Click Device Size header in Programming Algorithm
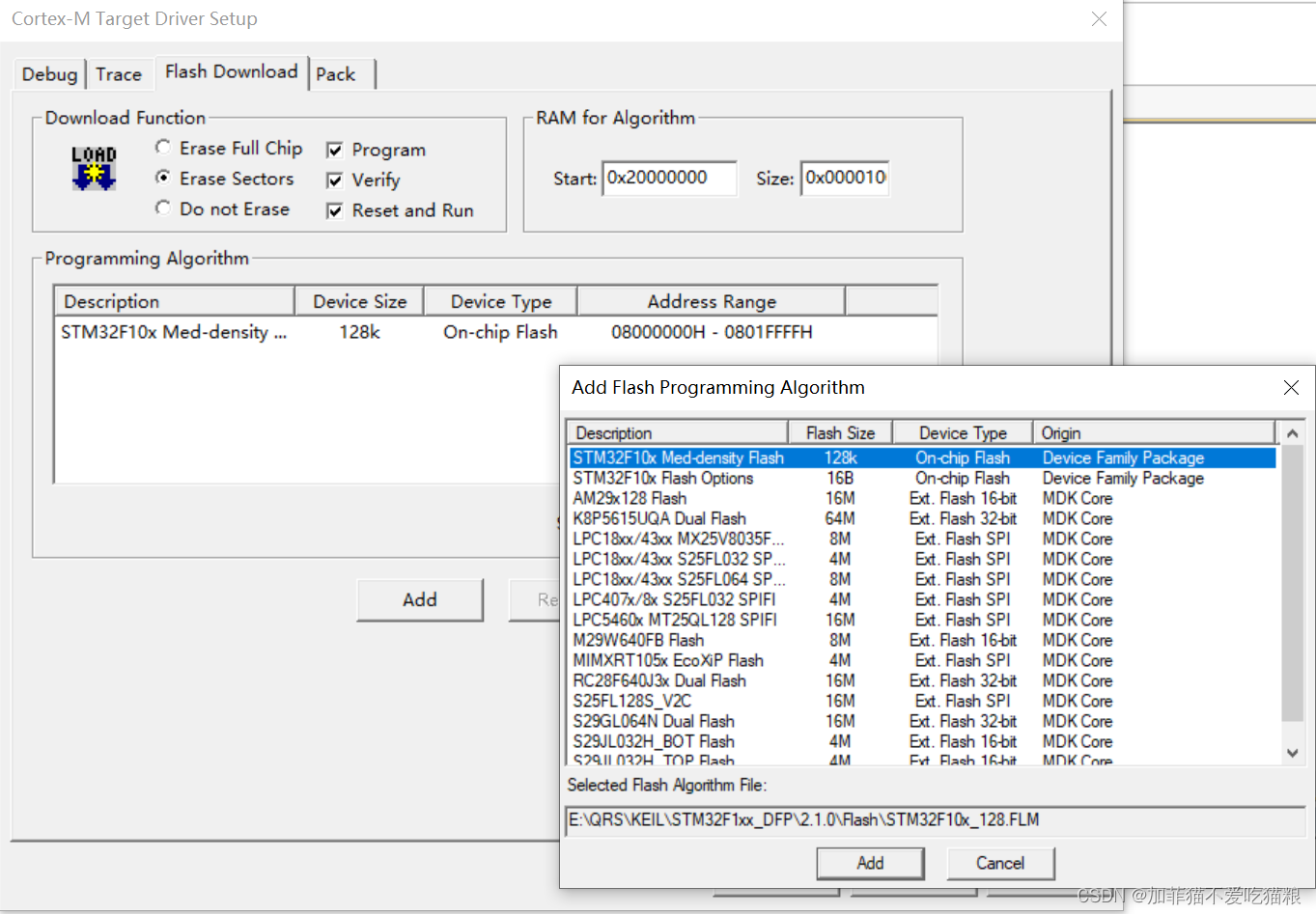The image size is (1316, 914). pyautogui.click(x=359, y=301)
